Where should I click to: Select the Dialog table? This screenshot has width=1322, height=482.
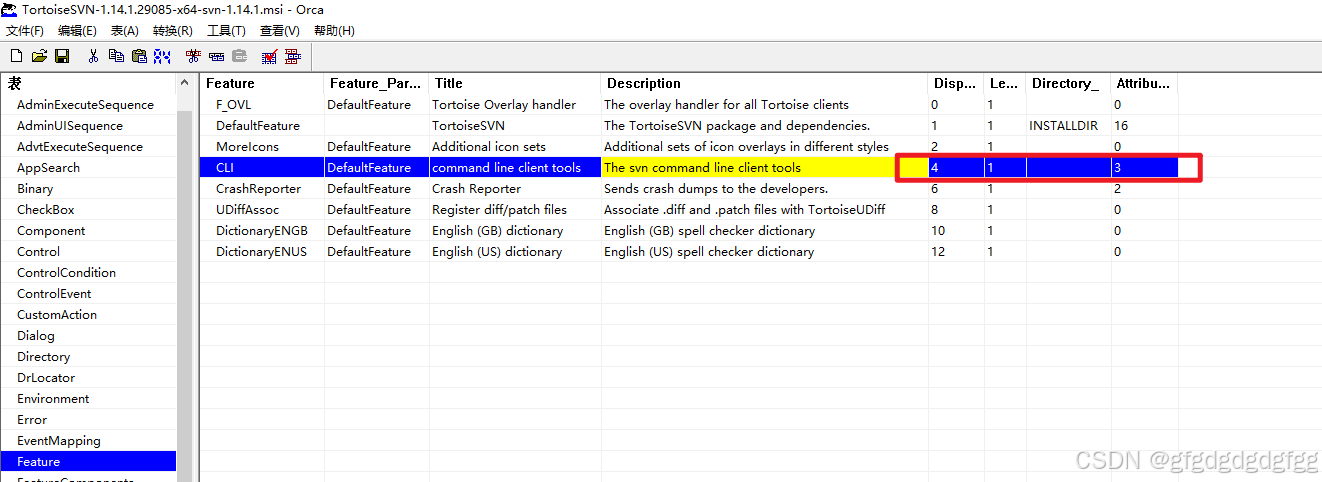[x=36, y=336]
